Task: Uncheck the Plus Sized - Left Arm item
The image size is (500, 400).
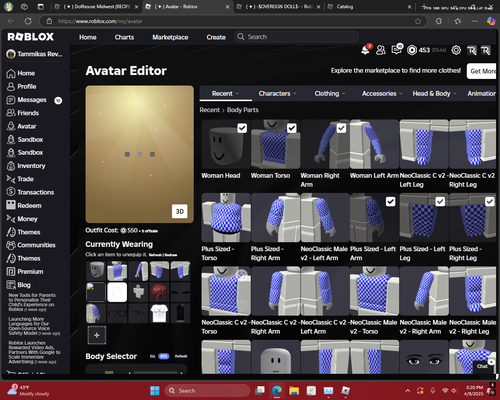Action: pyautogui.click(x=390, y=202)
